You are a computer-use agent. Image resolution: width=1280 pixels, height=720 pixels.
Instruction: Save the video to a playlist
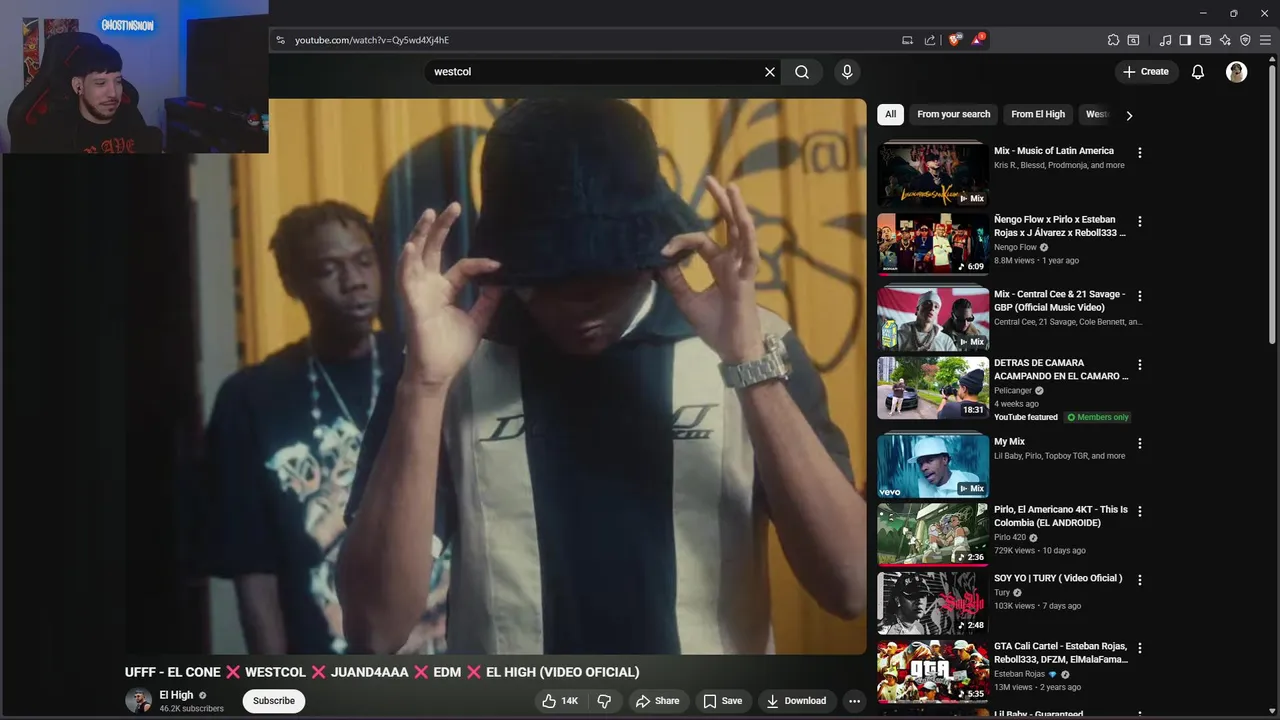(x=722, y=701)
